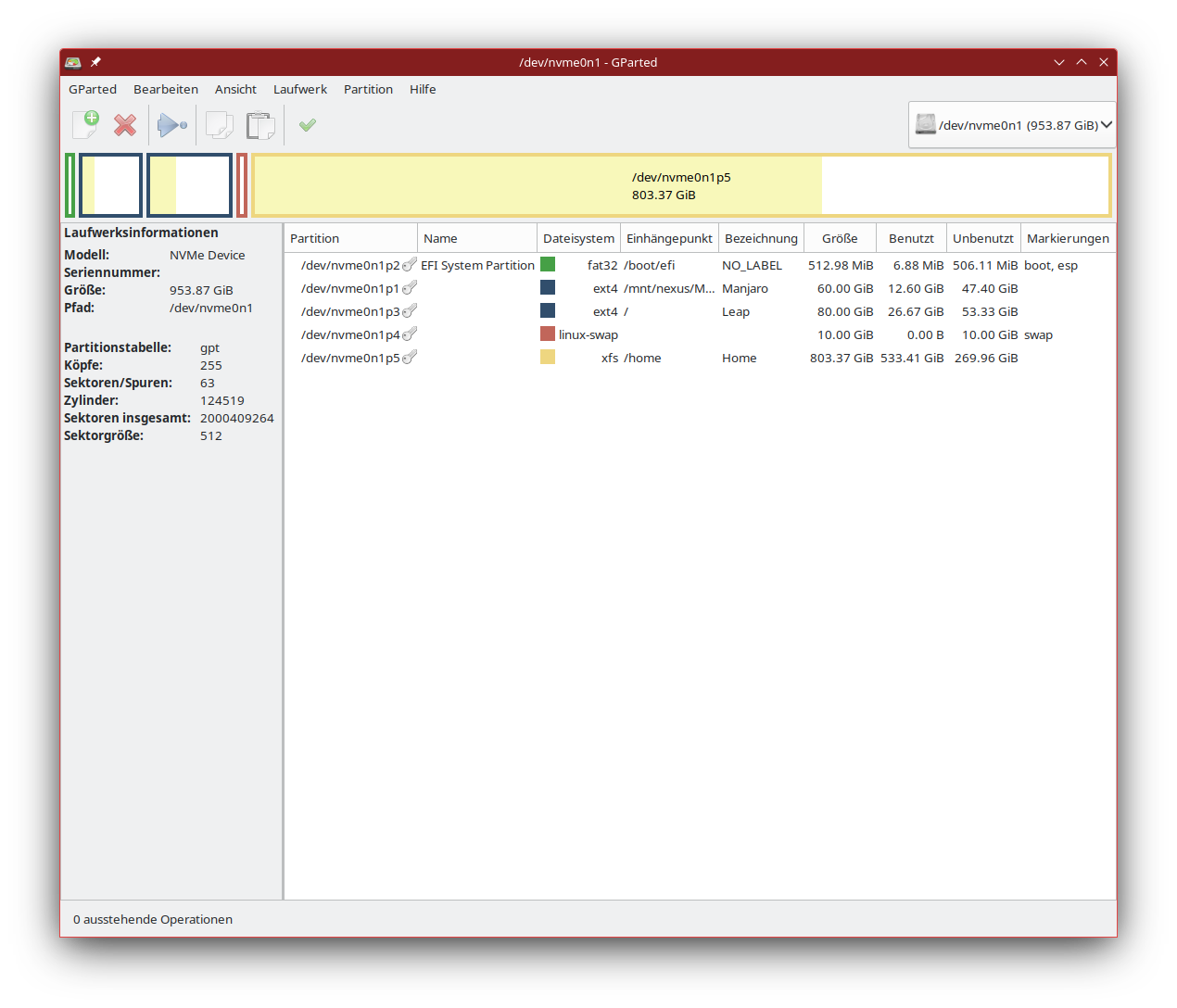Click the Markierungen column header
The height and width of the screenshot is (1008, 1177).
pyautogui.click(x=1068, y=238)
